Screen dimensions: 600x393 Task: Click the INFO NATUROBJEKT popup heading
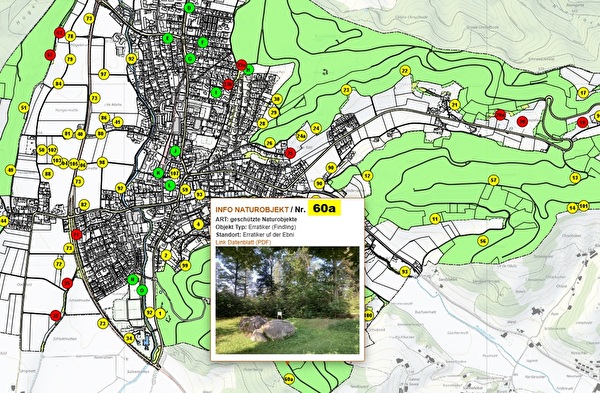tap(252, 209)
